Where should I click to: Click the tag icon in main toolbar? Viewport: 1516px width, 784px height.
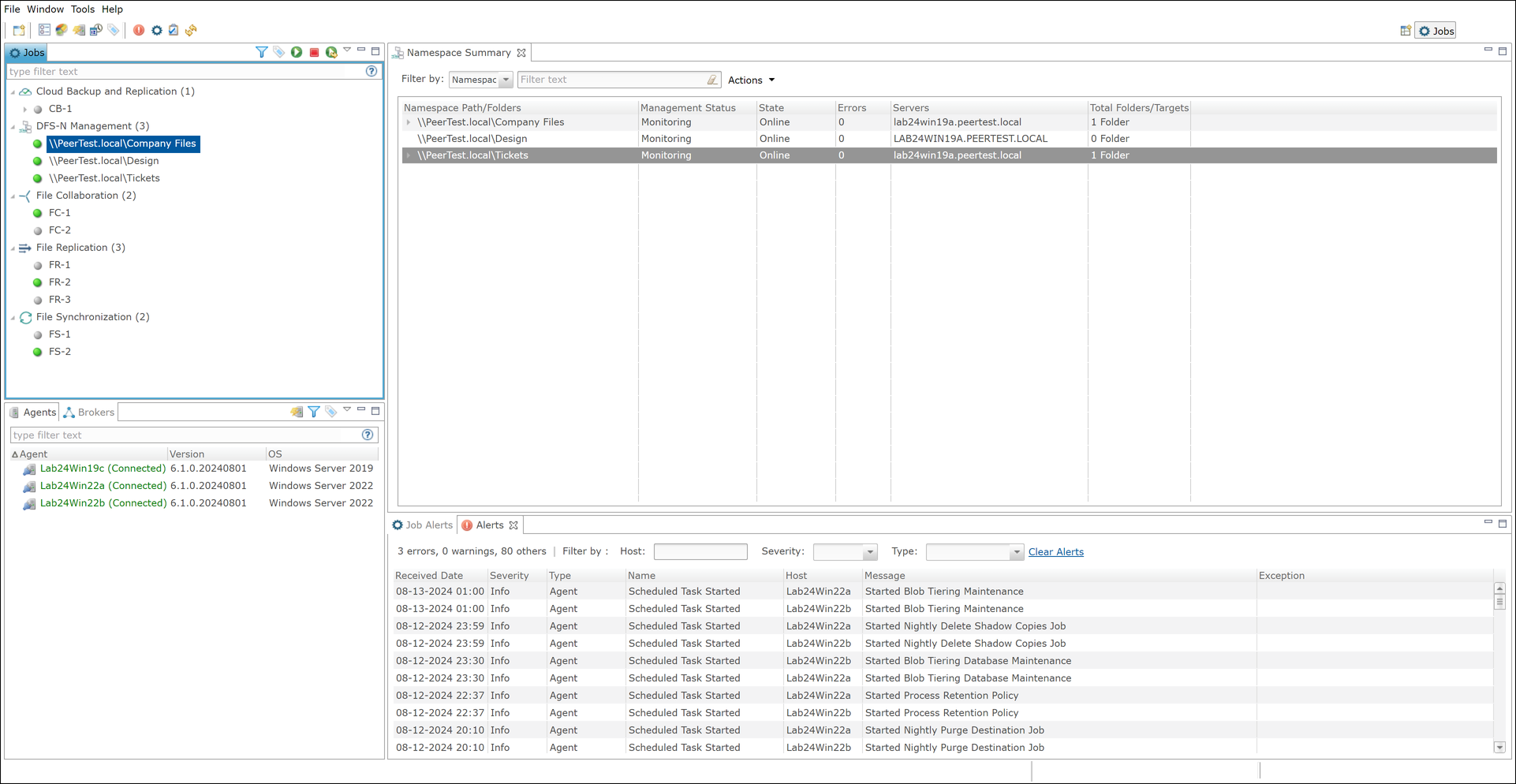(114, 30)
